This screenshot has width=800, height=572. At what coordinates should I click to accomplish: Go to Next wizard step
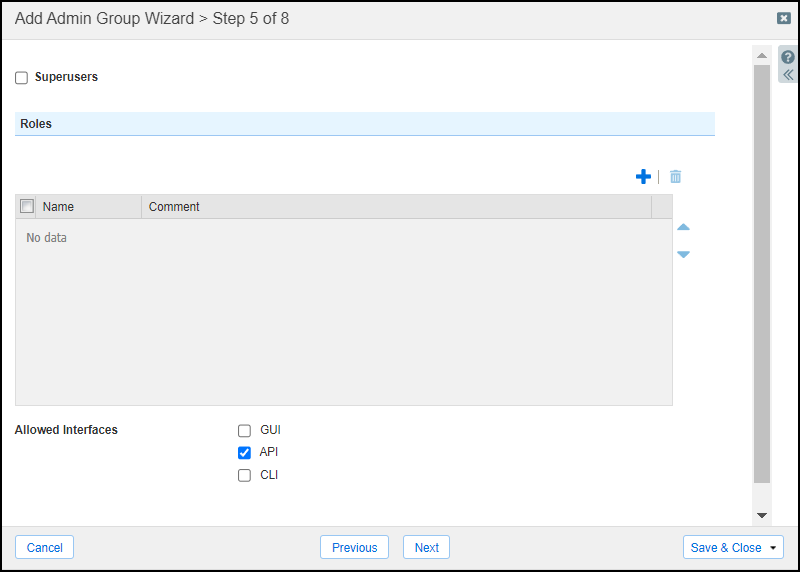pyautogui.click(x=426, y=547)
